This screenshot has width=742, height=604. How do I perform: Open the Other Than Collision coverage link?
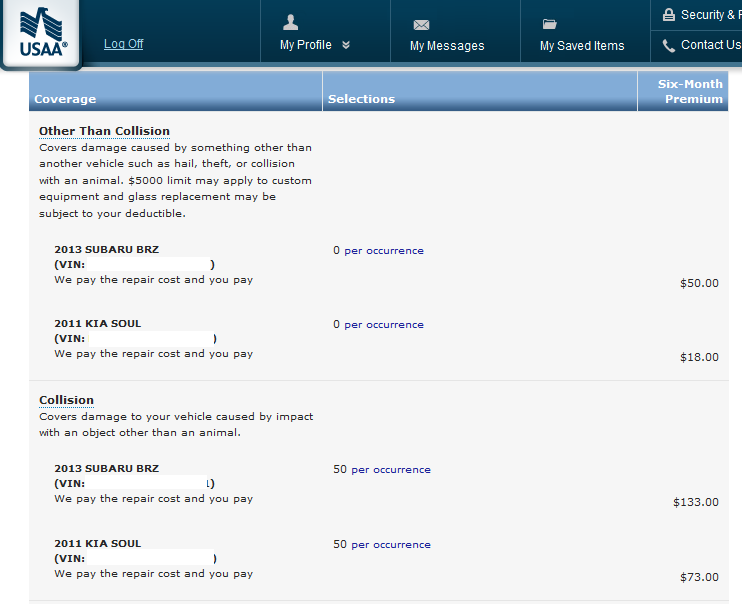click(104, 131)
